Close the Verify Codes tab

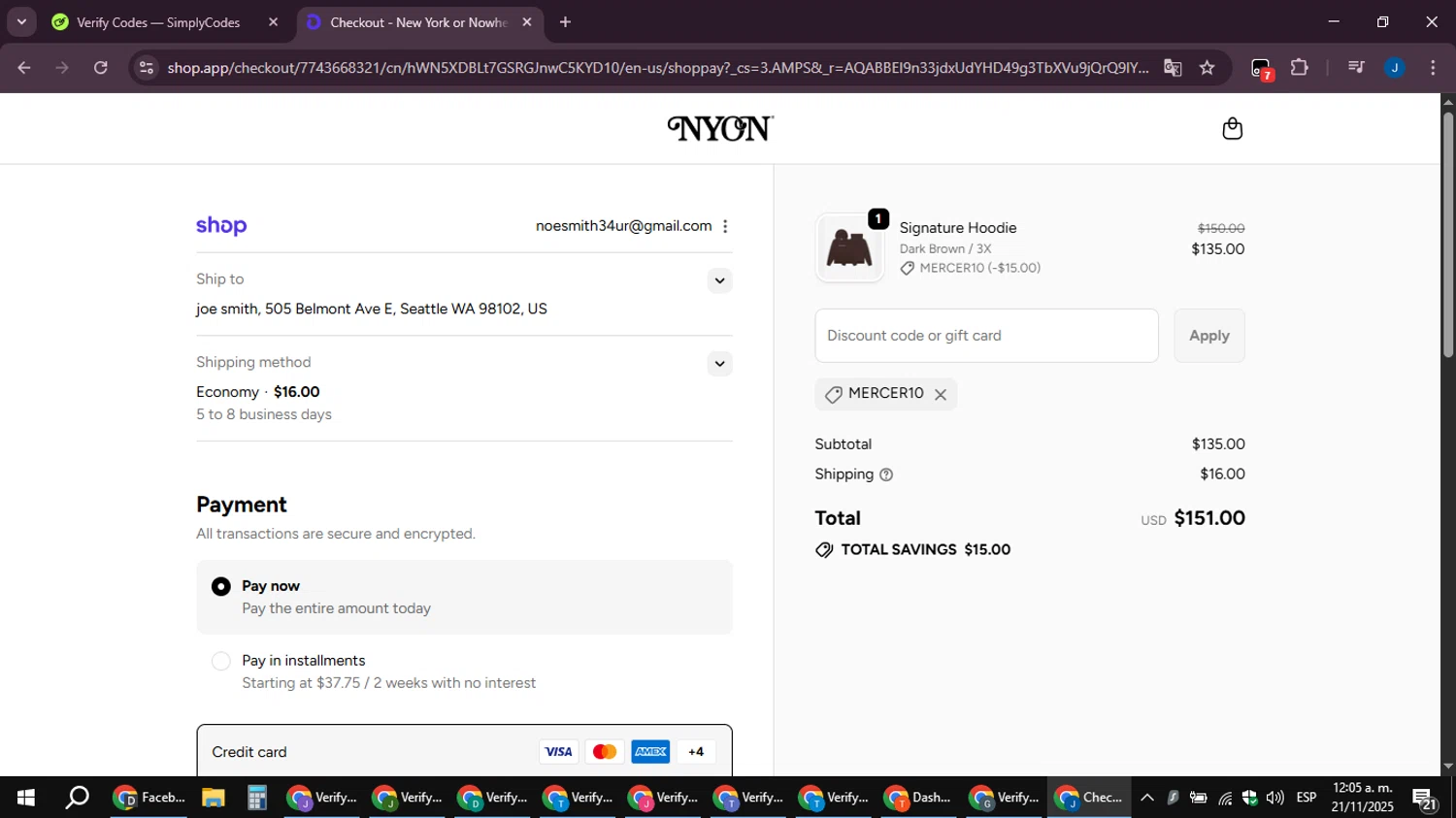click(274, 21)
